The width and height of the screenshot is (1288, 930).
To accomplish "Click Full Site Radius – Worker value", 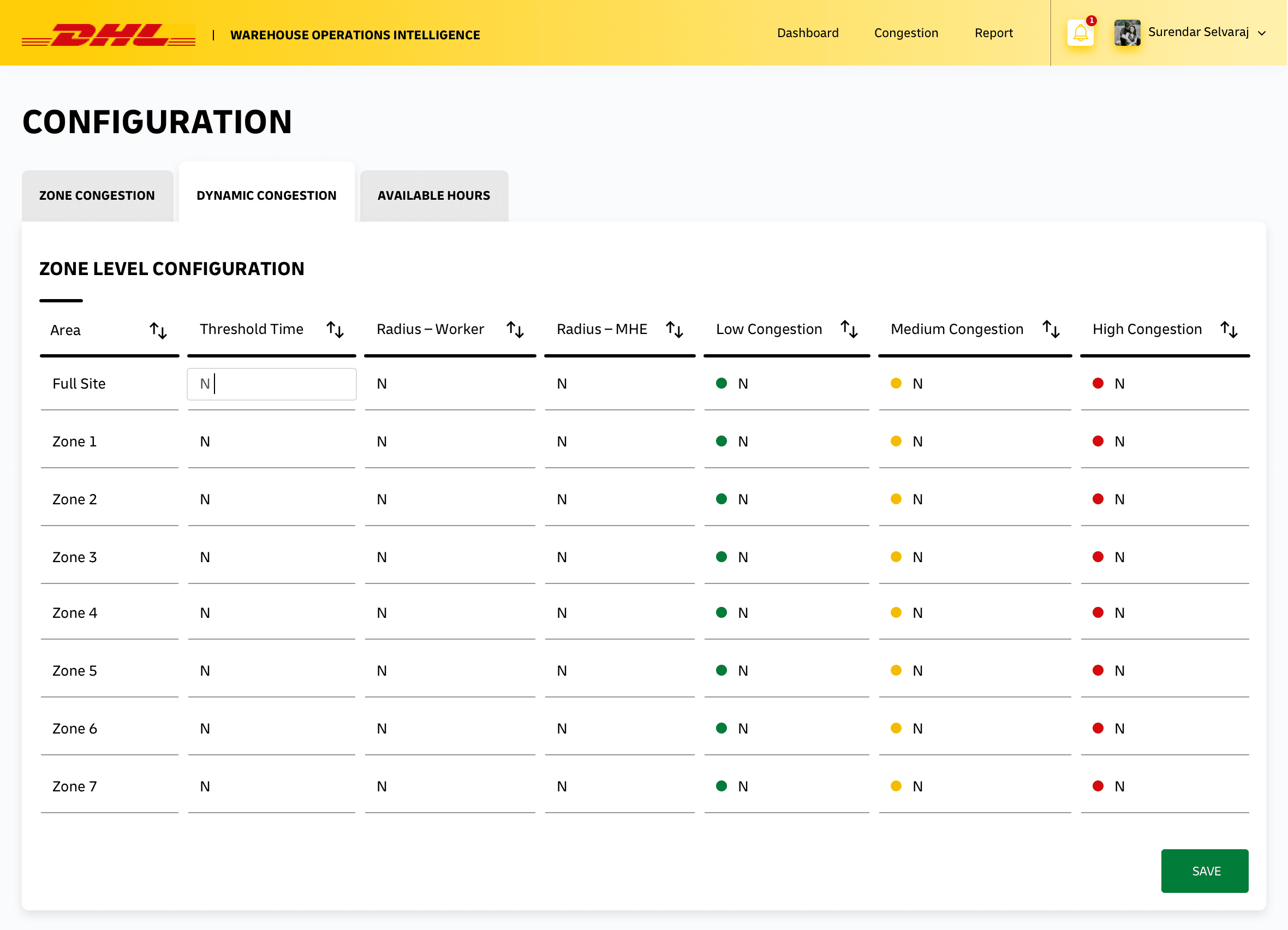I will [x=381, y=384].
